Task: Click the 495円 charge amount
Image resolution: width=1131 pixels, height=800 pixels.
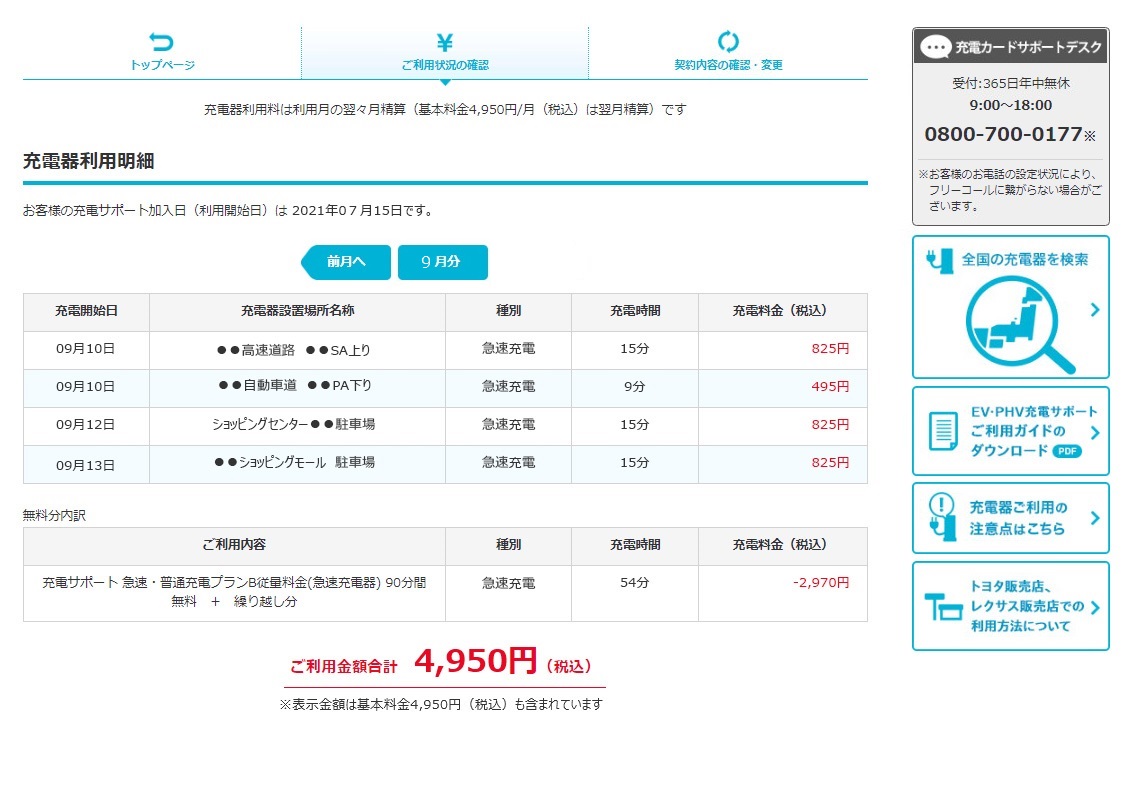Action: (829, 387)
